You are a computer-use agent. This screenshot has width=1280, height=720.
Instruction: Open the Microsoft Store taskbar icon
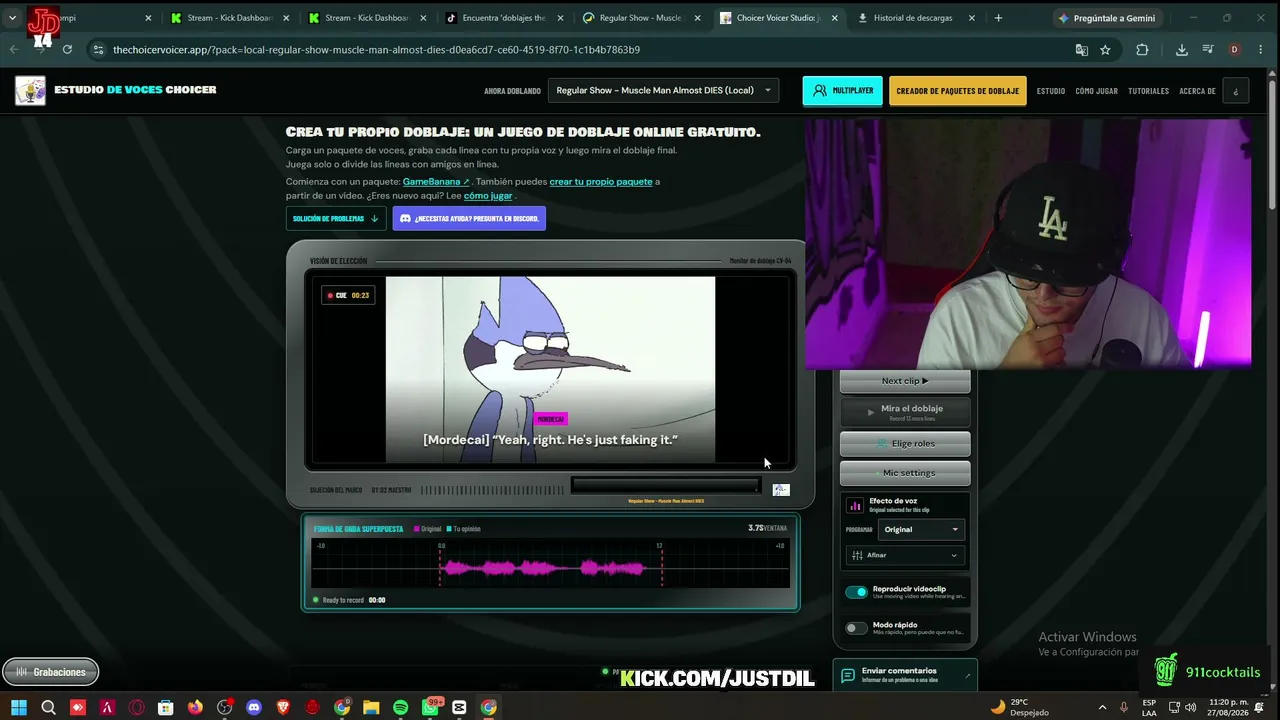click(166, 708)
